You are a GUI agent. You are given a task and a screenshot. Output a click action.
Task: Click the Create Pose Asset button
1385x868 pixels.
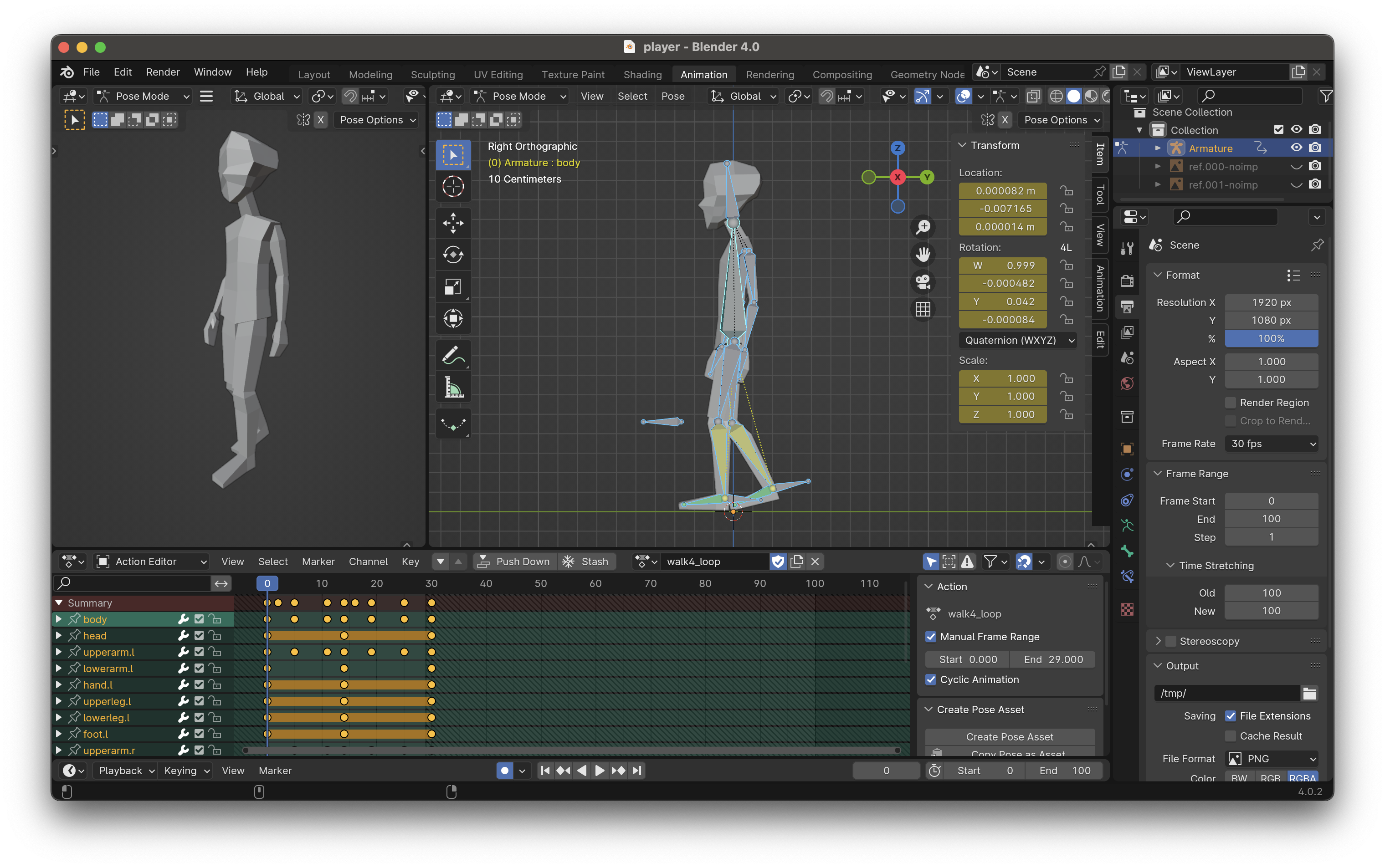pos(1009,737)
